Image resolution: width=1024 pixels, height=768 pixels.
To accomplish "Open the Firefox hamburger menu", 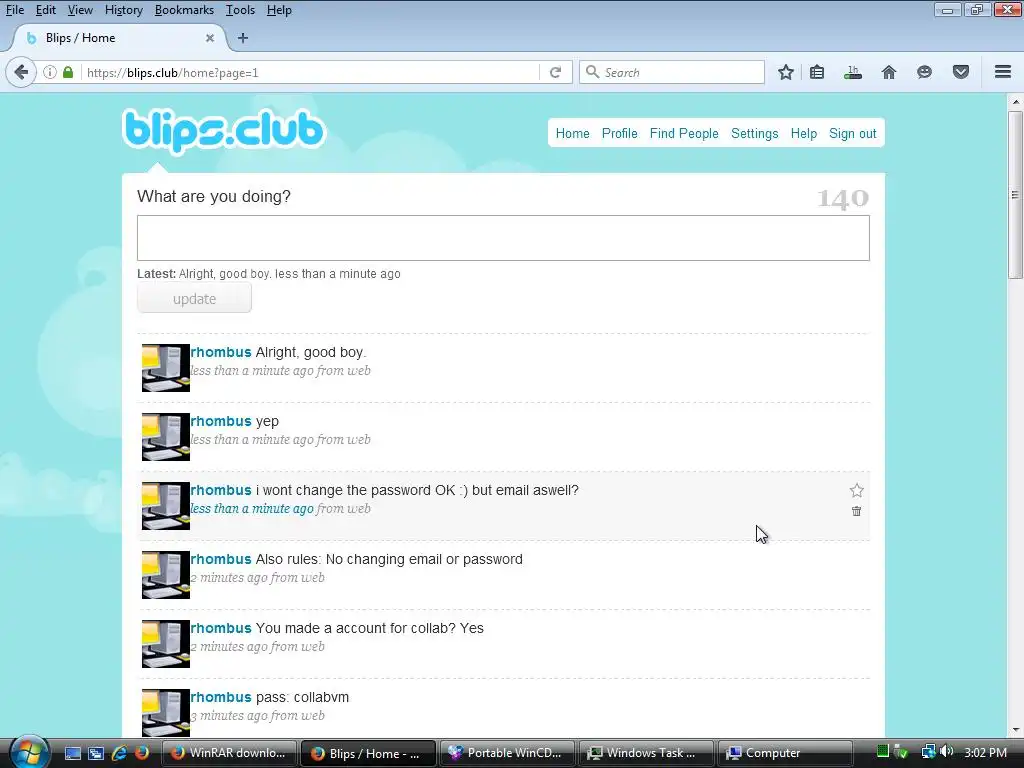I will (x=1003, y=72).
